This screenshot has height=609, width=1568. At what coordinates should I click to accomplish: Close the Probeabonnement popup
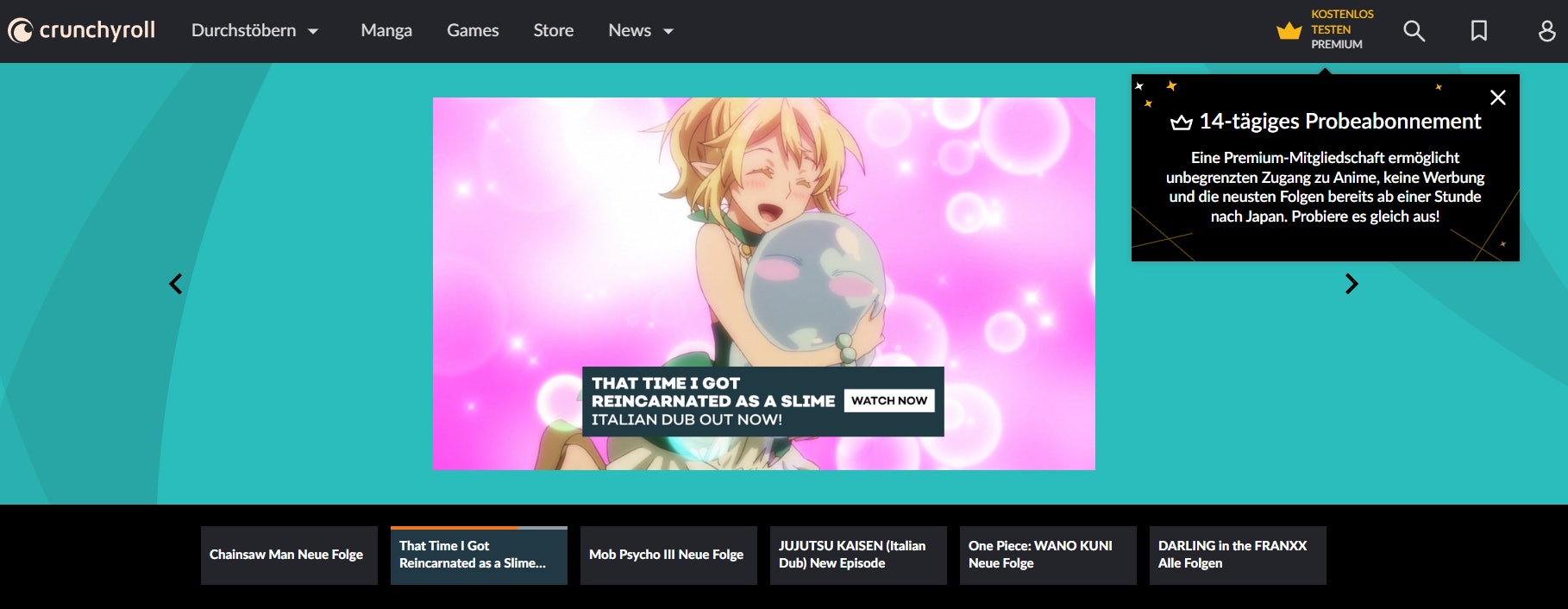click(1498, 97)
